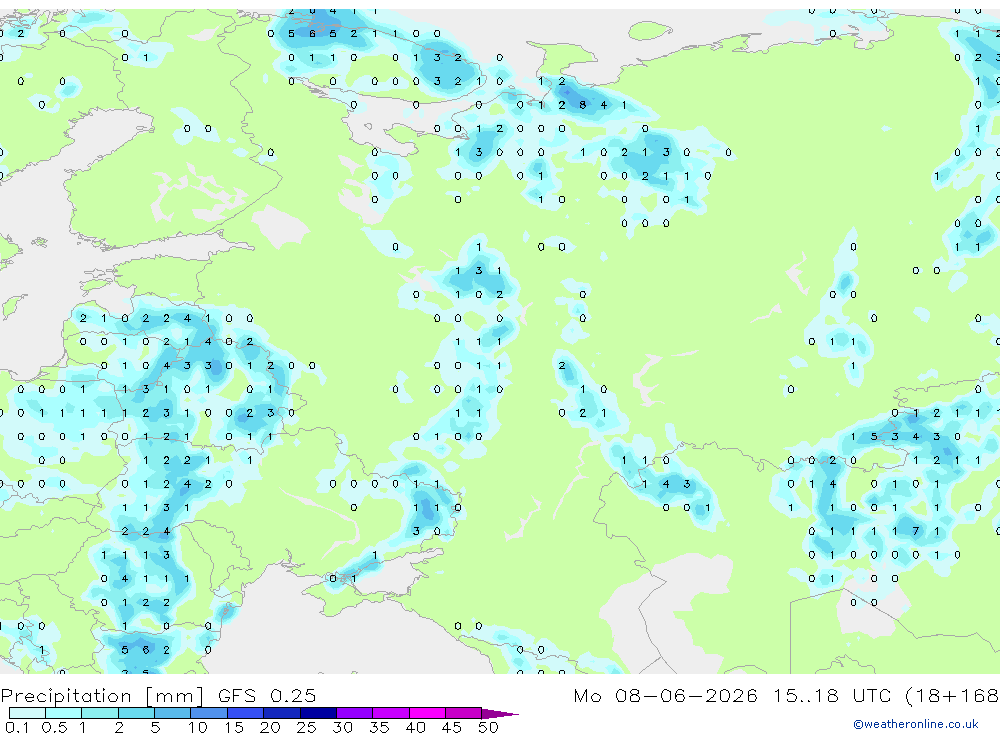The image size is (1000, 733).
Task: Pick the 45–50 mm legend color swatch
Action: click(x=464, y=713)
